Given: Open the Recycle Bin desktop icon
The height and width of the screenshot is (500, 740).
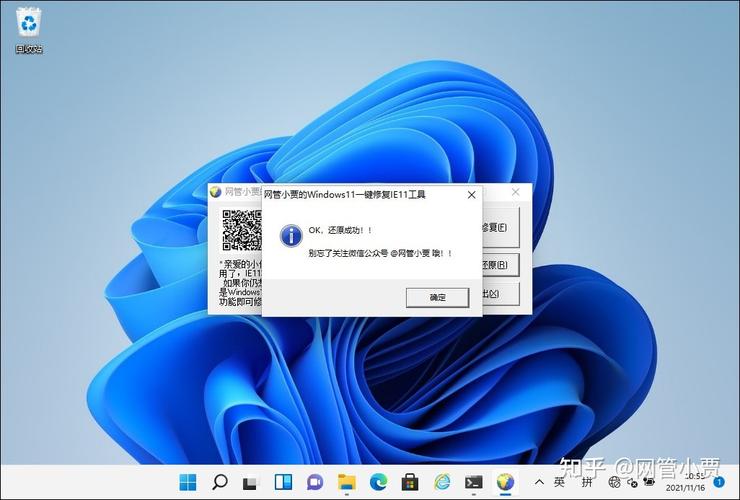Looking at the screenshot, I should (x=29, y=31).
